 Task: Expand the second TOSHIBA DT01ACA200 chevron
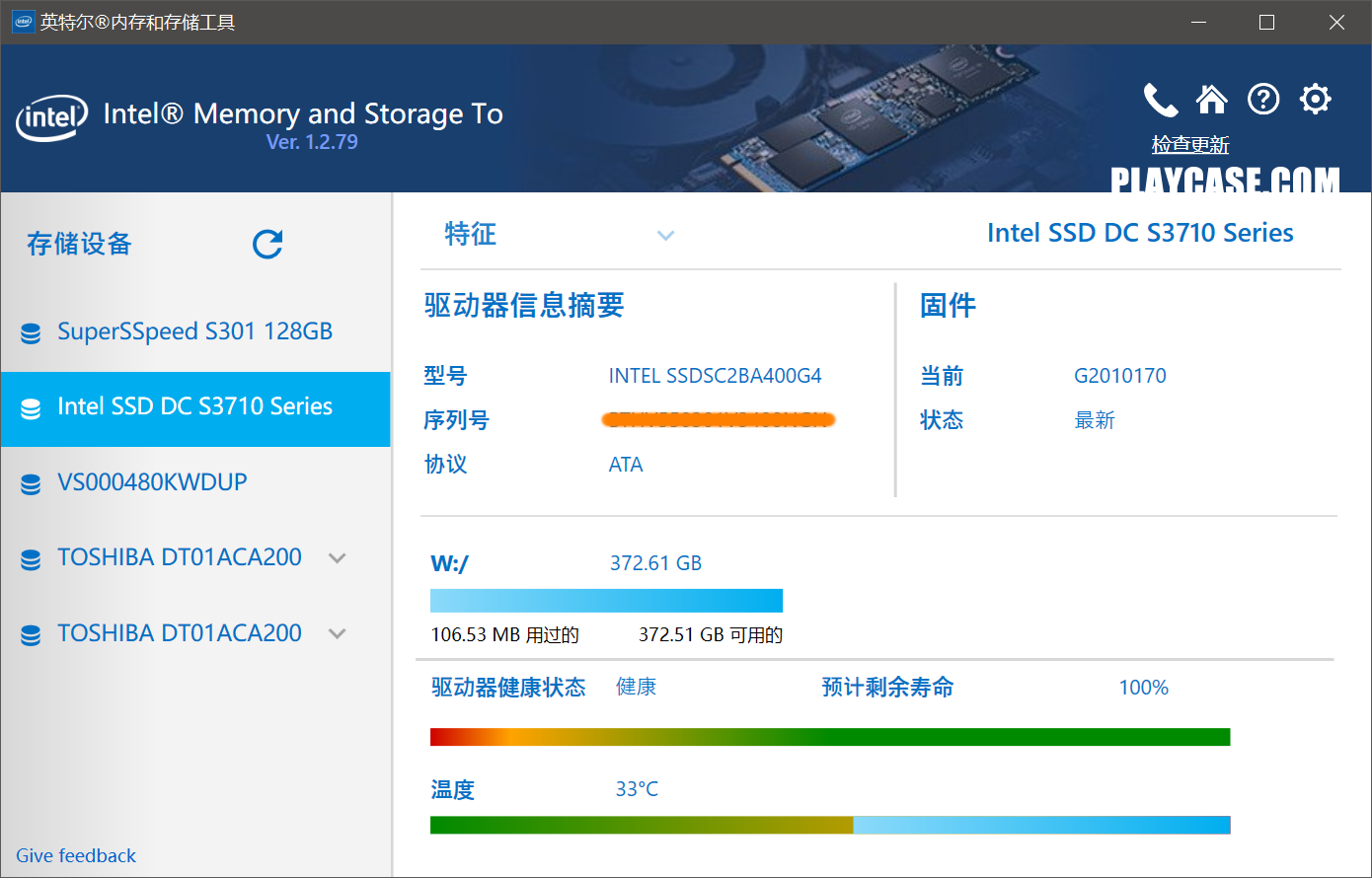click(338, 633)
